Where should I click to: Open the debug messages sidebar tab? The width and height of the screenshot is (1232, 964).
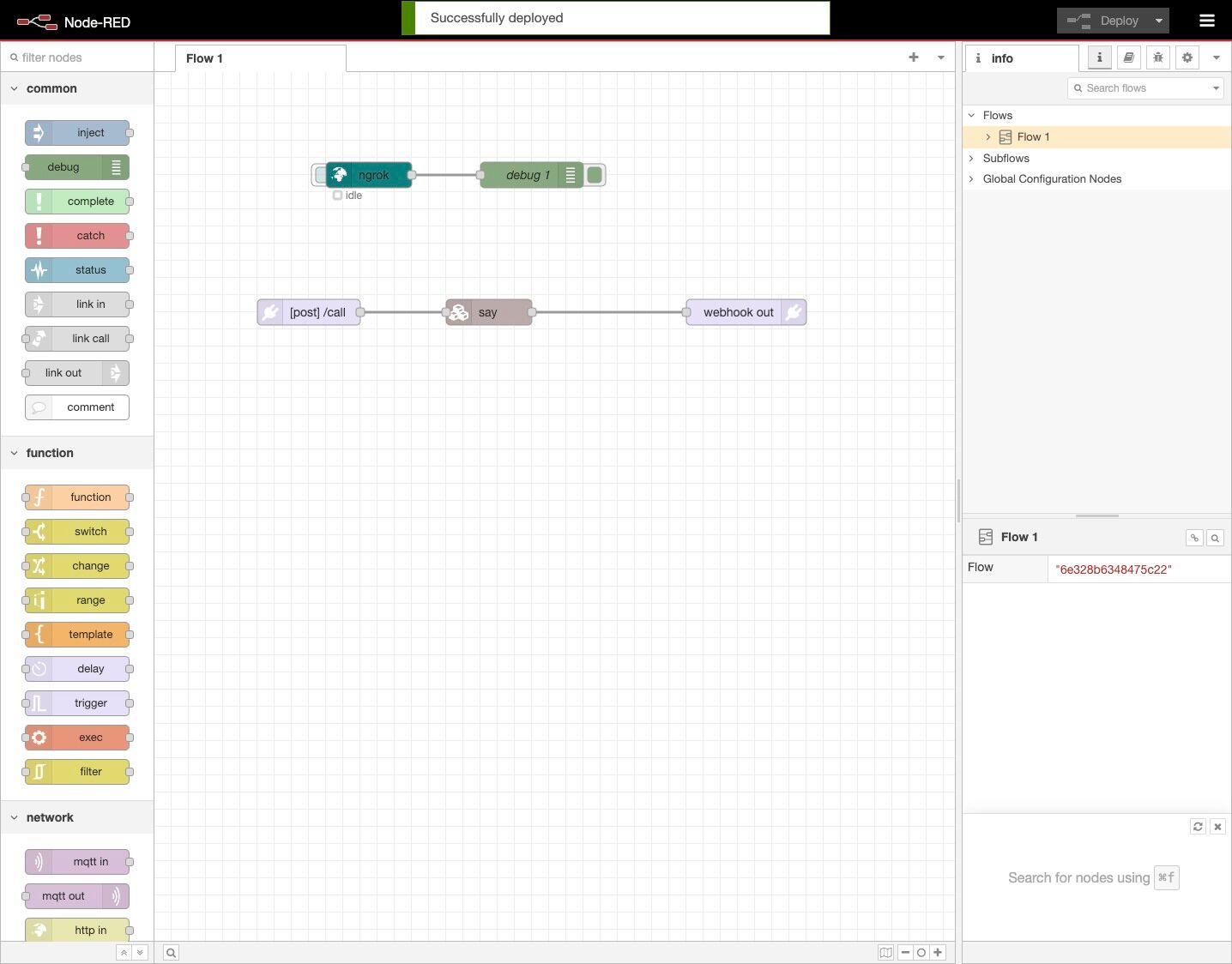click(1157, 57)
